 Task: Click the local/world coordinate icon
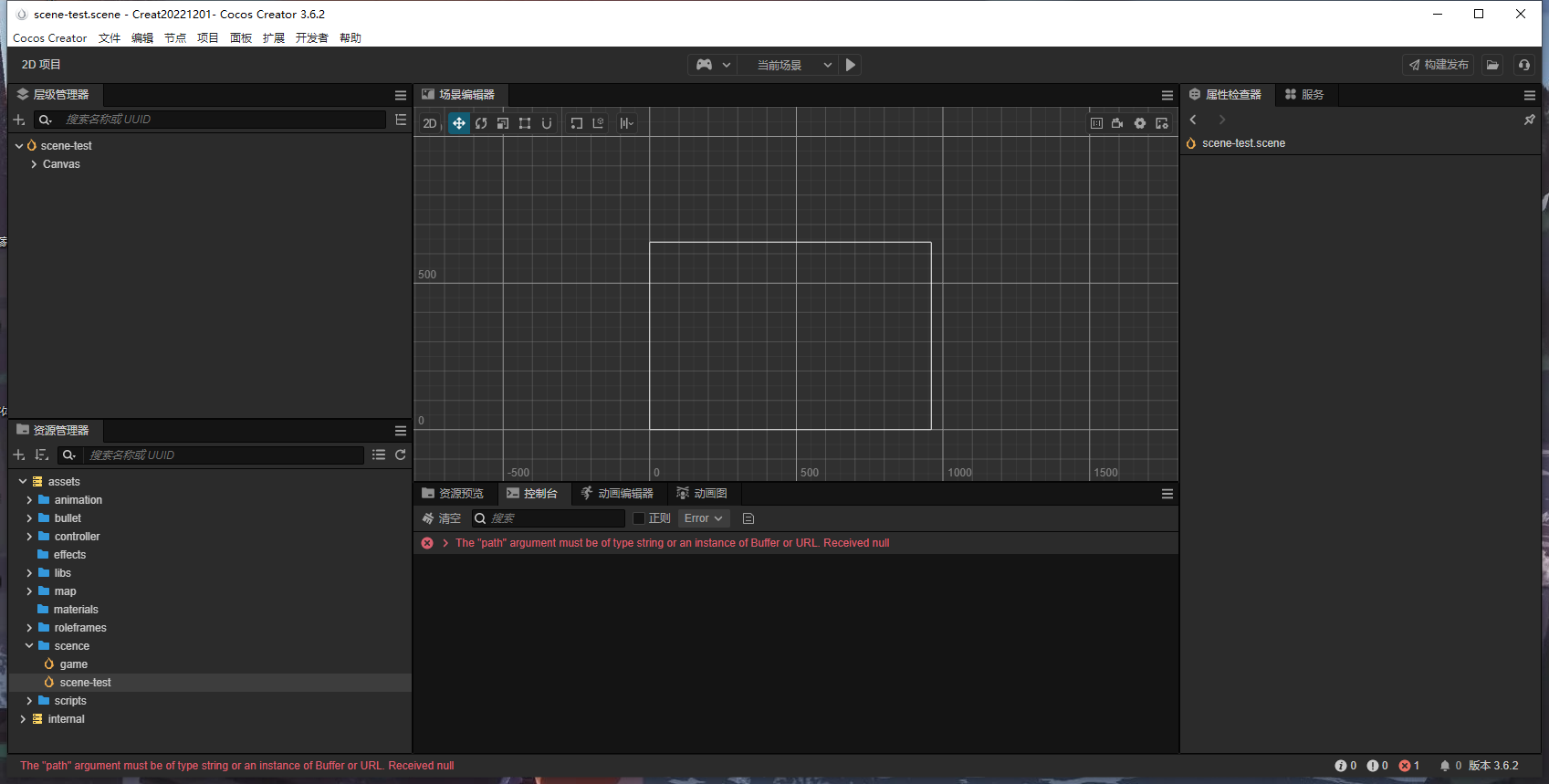(x=599, y=123)
